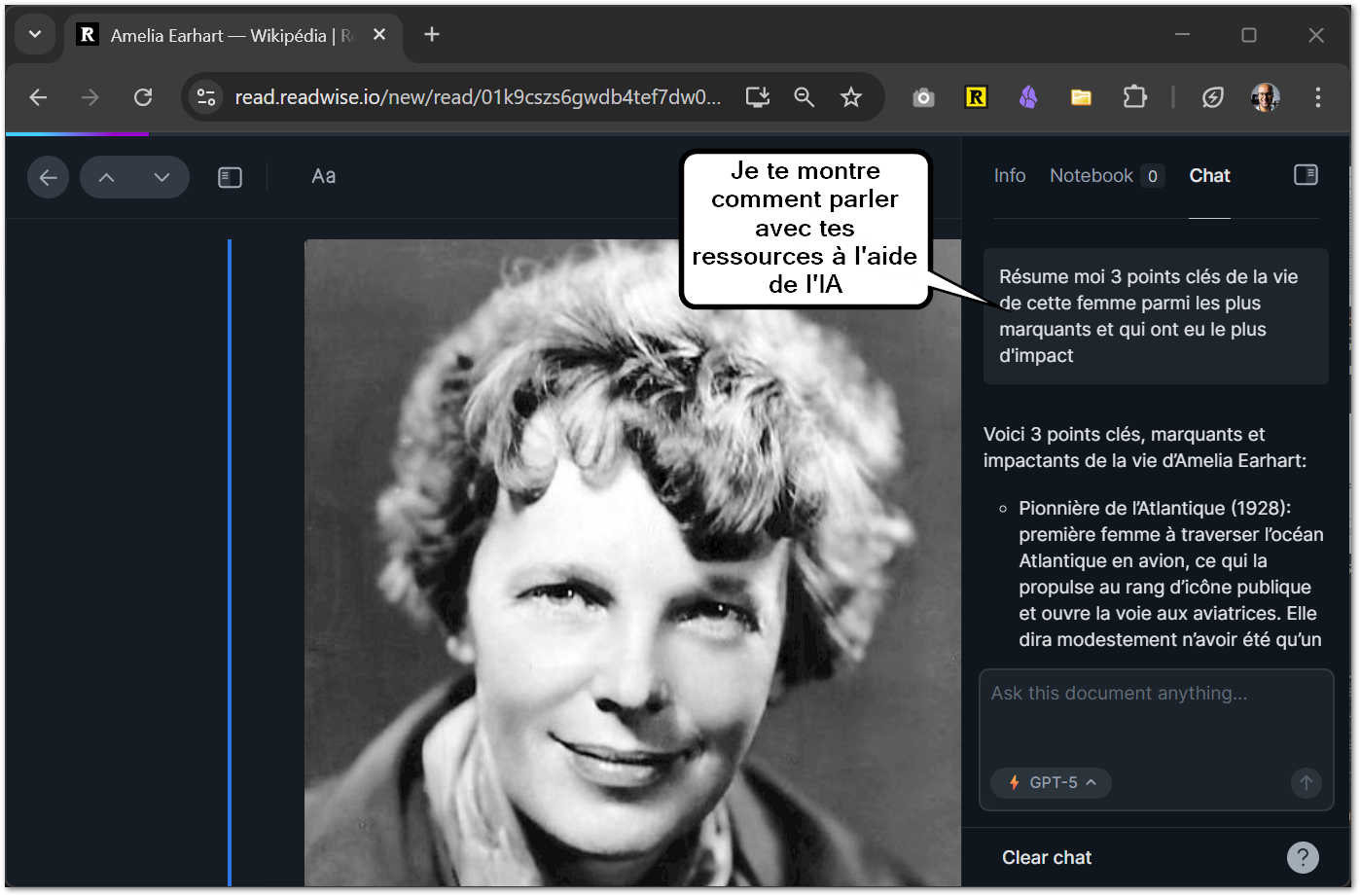The height and width of the screenshot is (896, 1360).
Task: Bookmark this page with the star icon
Action: coord(851,97)
